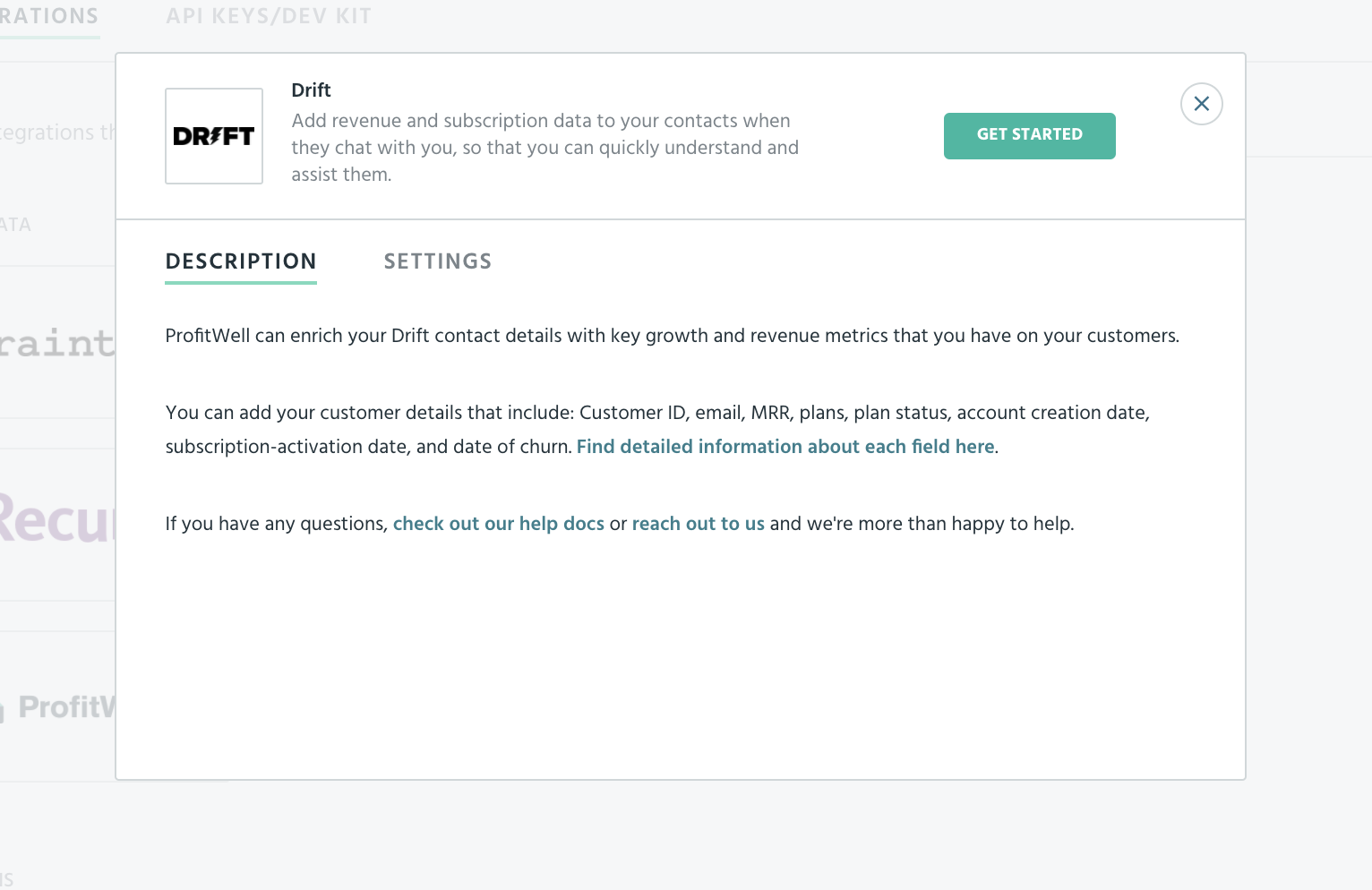Viewport: 1372px width, 890px height.
Task: Click the background intro text reading 'egrations th'
Action: pyautogui.click(x=57, y=133)
